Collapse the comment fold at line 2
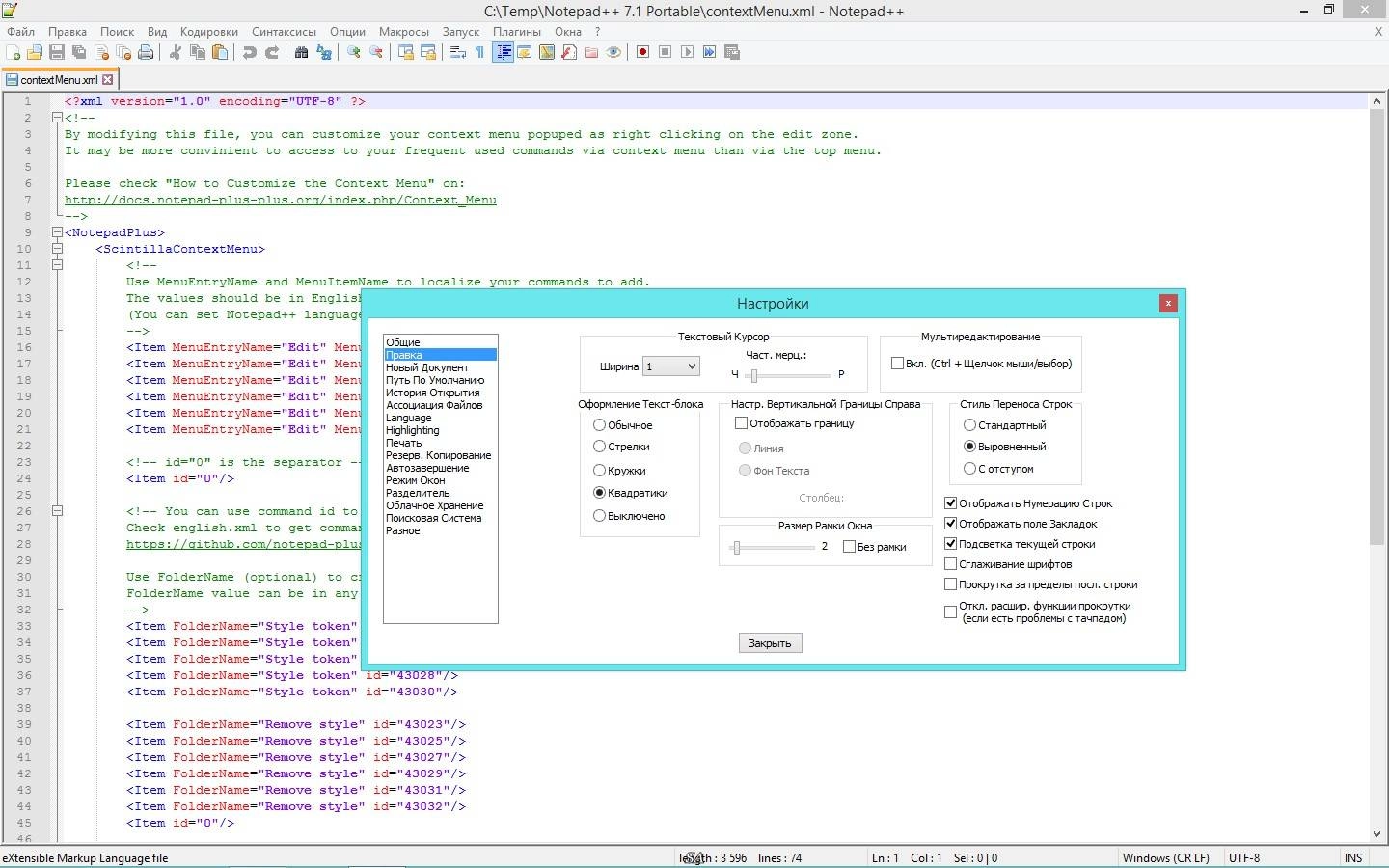Viewport: 1389px width, 868px height. click(57, 118)
